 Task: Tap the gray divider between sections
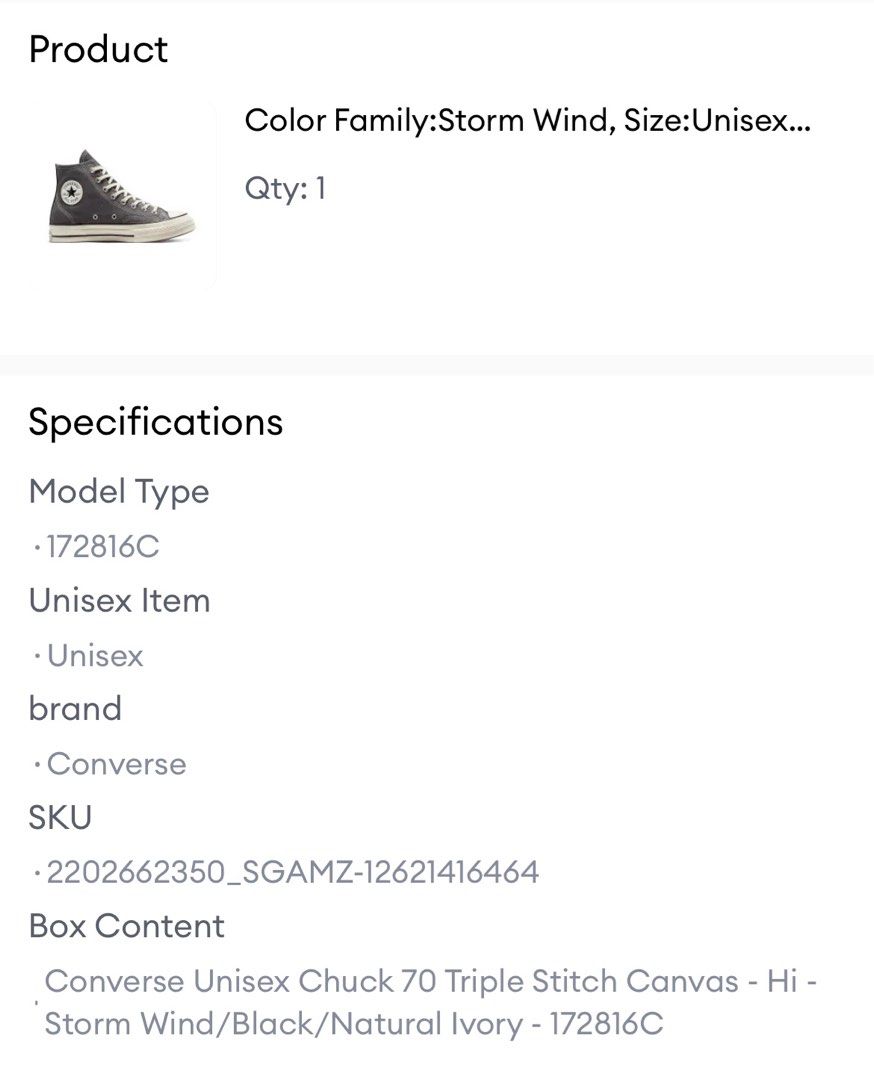pyautogui.click(x=437, y=365)
